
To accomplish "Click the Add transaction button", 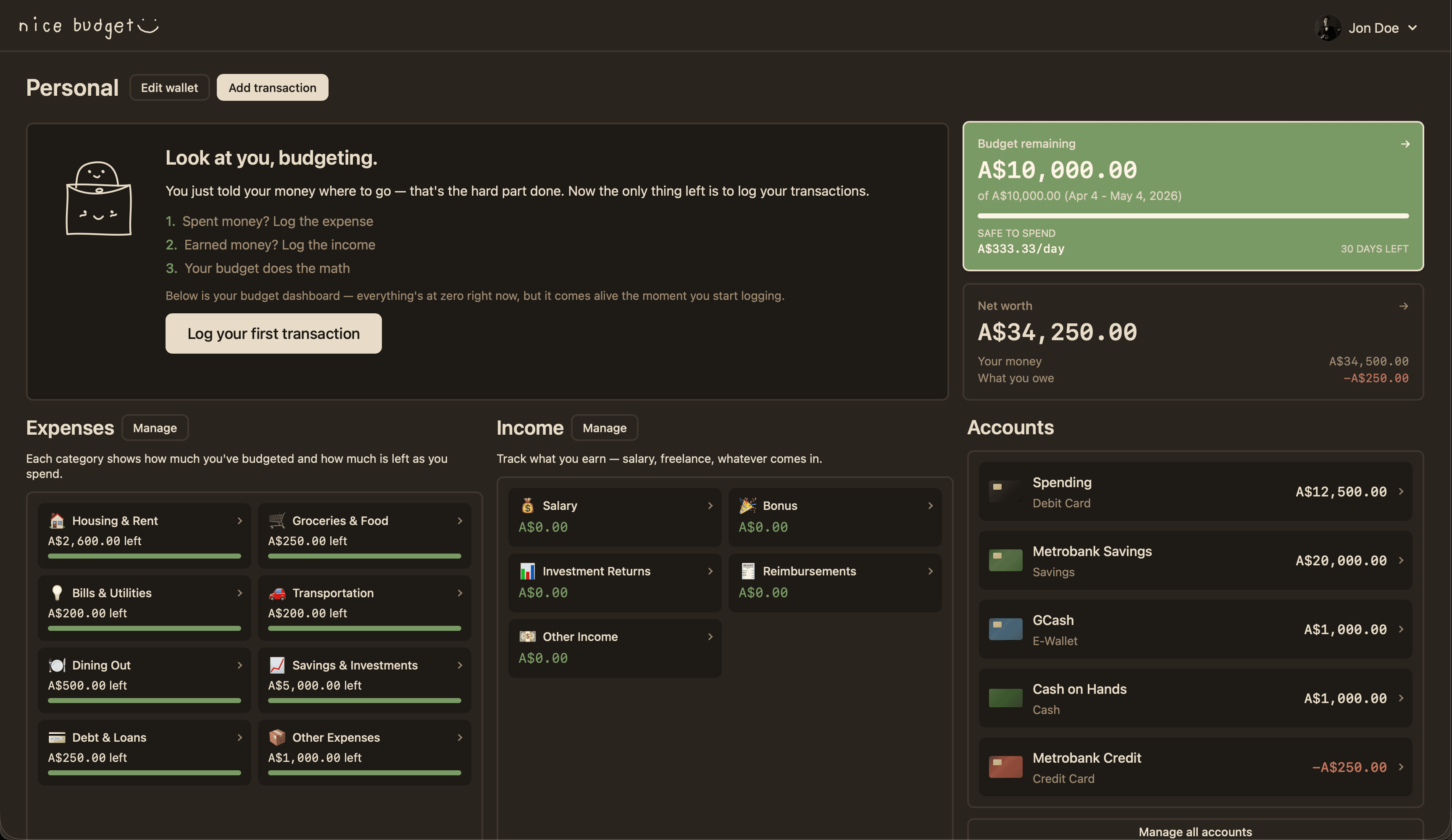I will click(x=272, y=87).
